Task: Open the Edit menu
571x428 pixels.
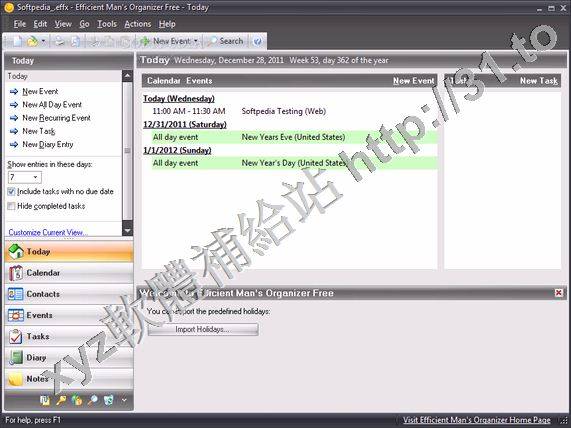Action: pos(40,24)
